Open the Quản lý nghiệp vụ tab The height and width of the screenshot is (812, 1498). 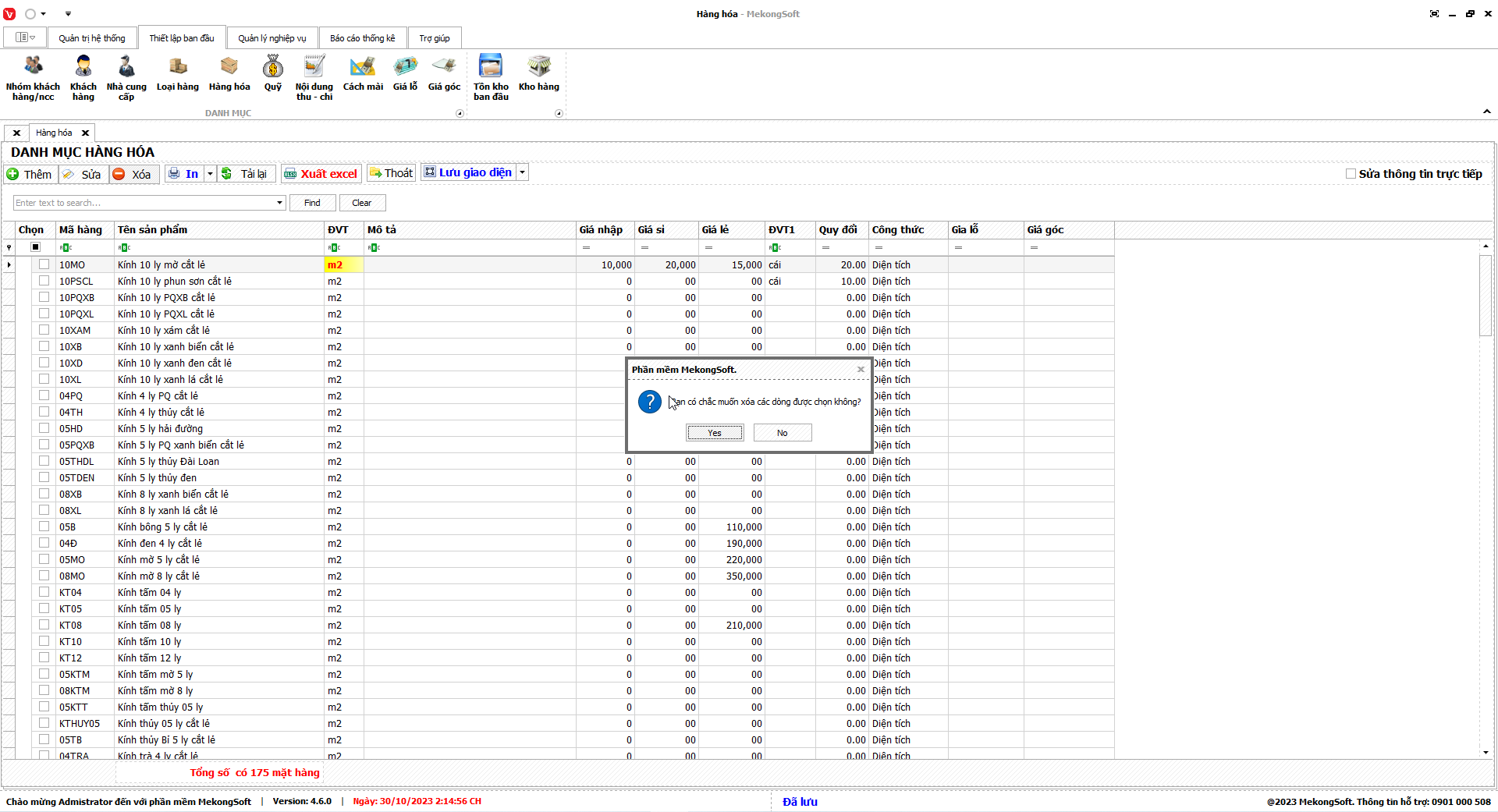click(x=272, y=38)
